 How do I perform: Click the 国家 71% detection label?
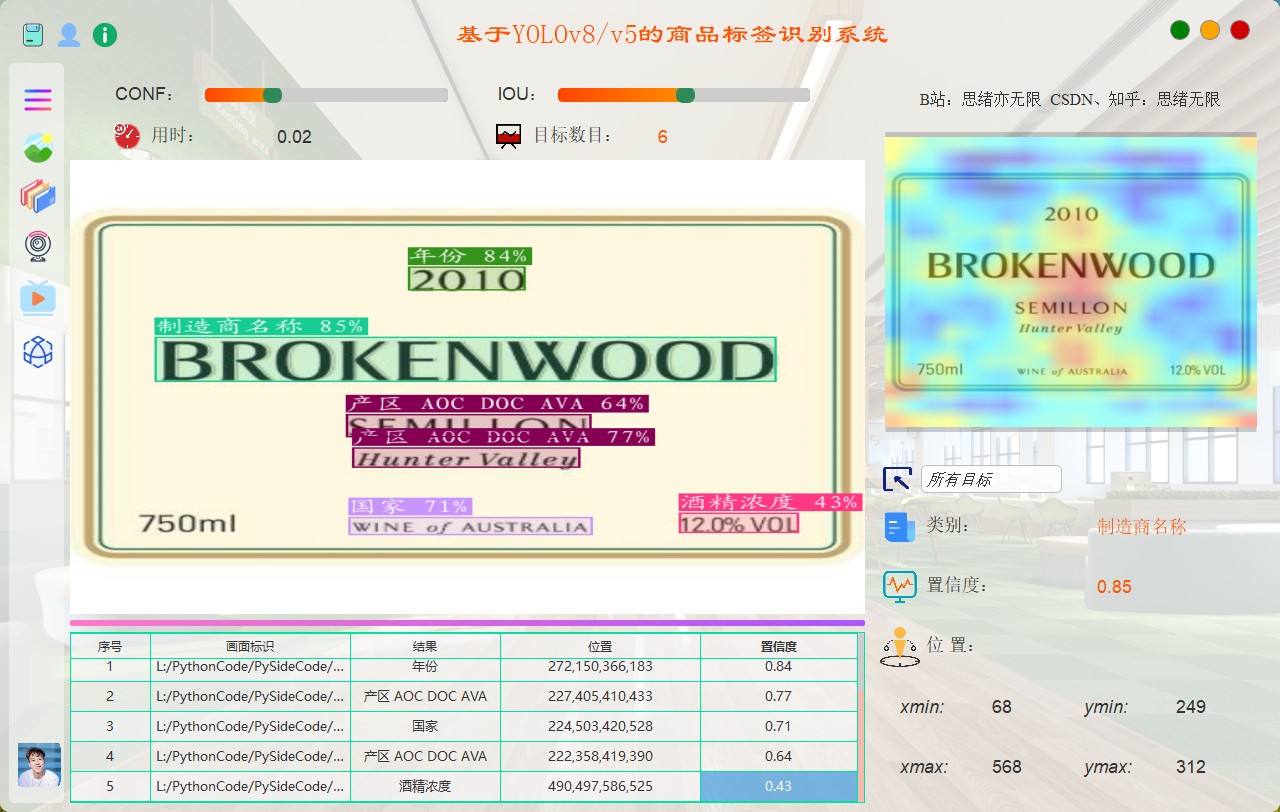(410, 506)
